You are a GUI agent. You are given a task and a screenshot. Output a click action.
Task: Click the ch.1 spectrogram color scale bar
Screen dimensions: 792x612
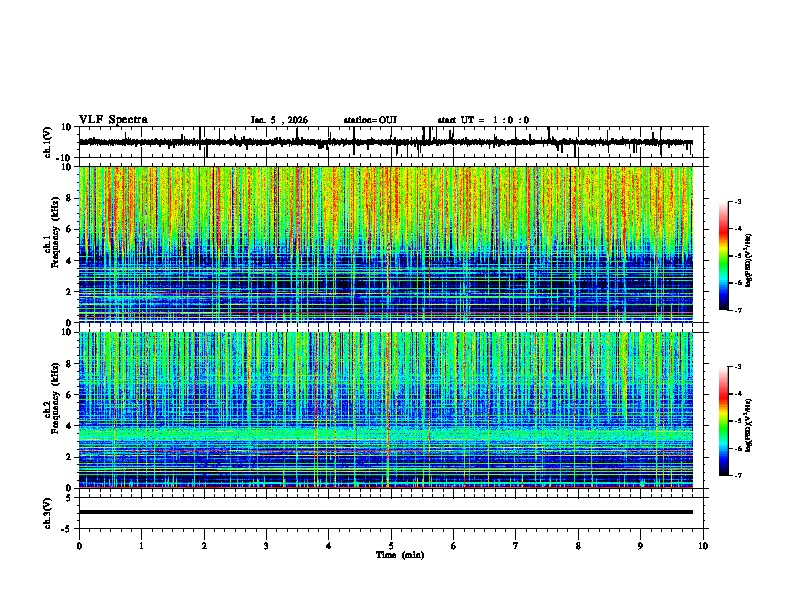[724, 256]
